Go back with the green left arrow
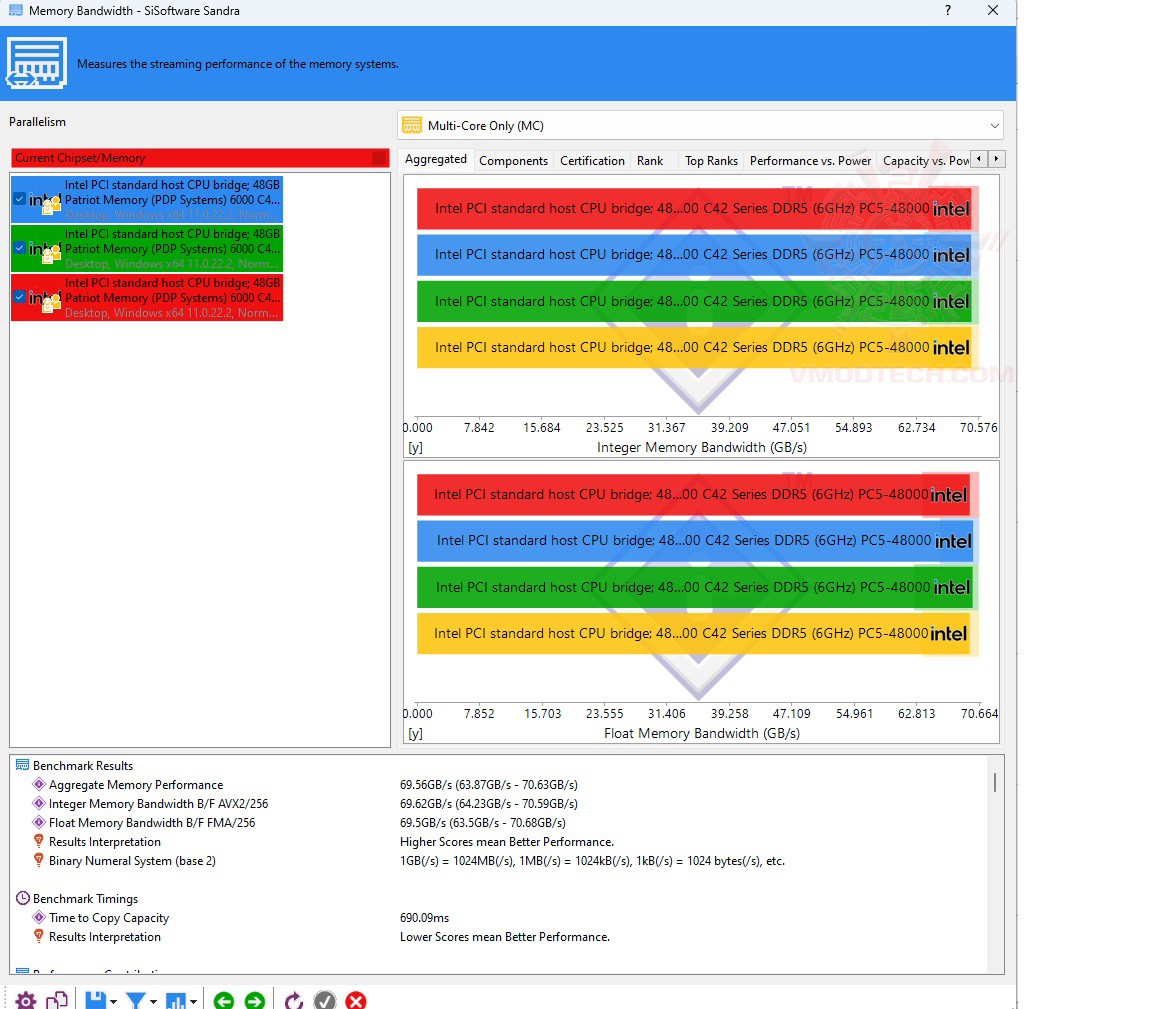 coord(224,1000)
